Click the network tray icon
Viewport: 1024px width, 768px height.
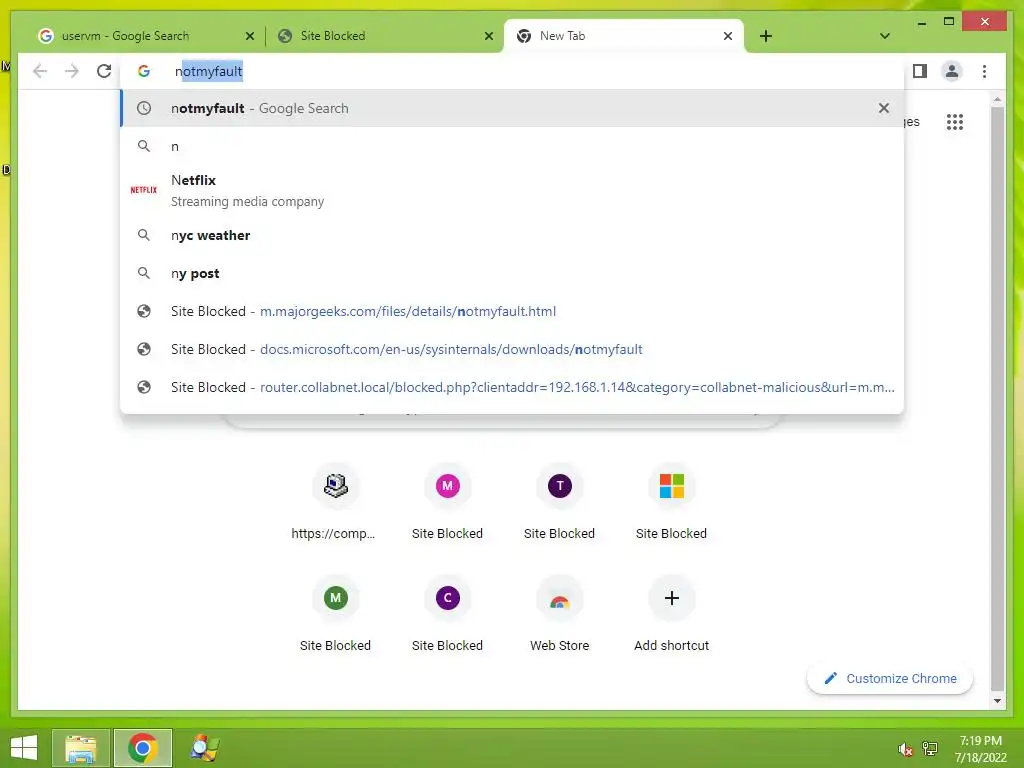point(930,749)
